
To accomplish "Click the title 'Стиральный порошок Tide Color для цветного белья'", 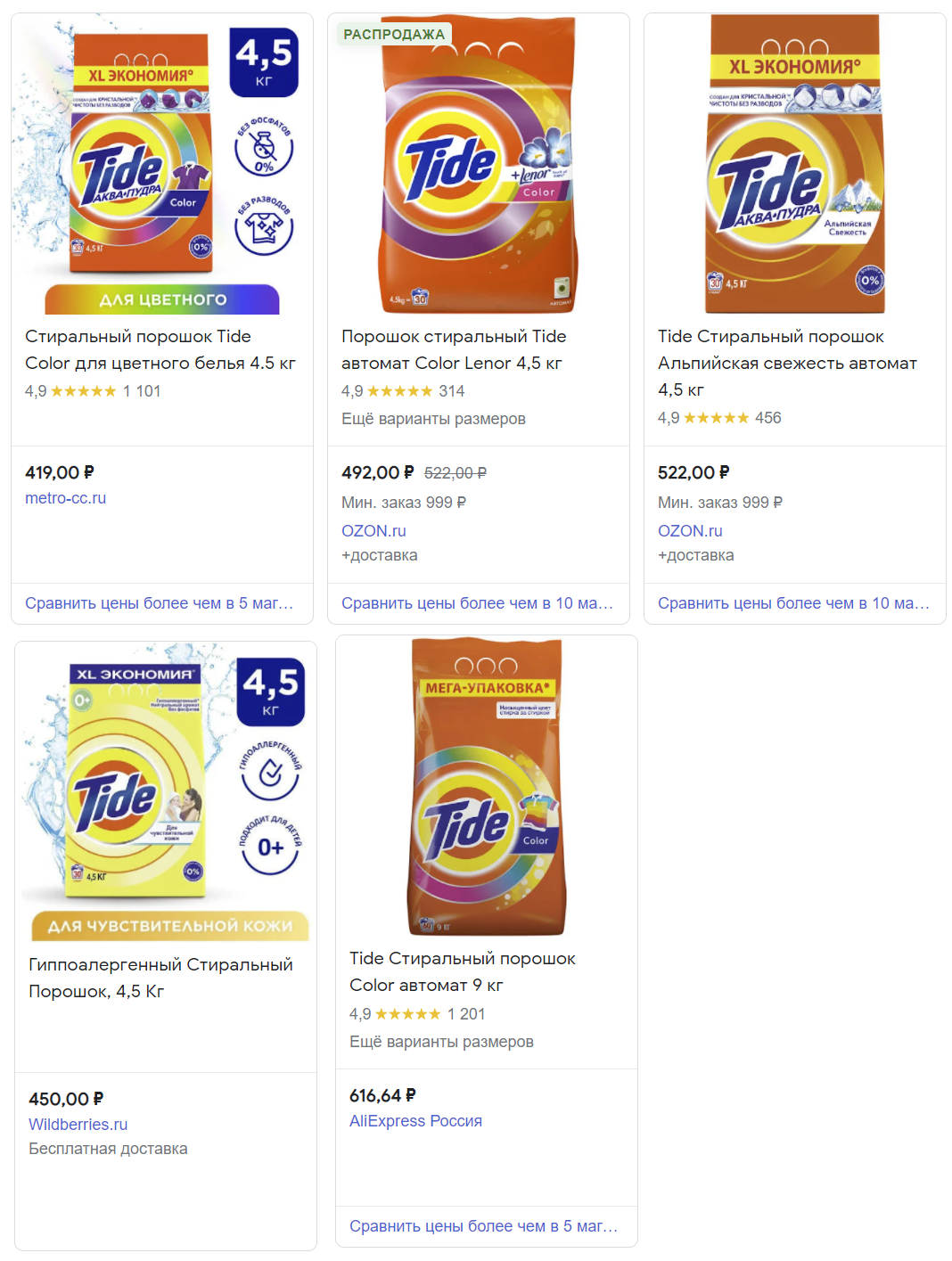I will click(160, 349).
